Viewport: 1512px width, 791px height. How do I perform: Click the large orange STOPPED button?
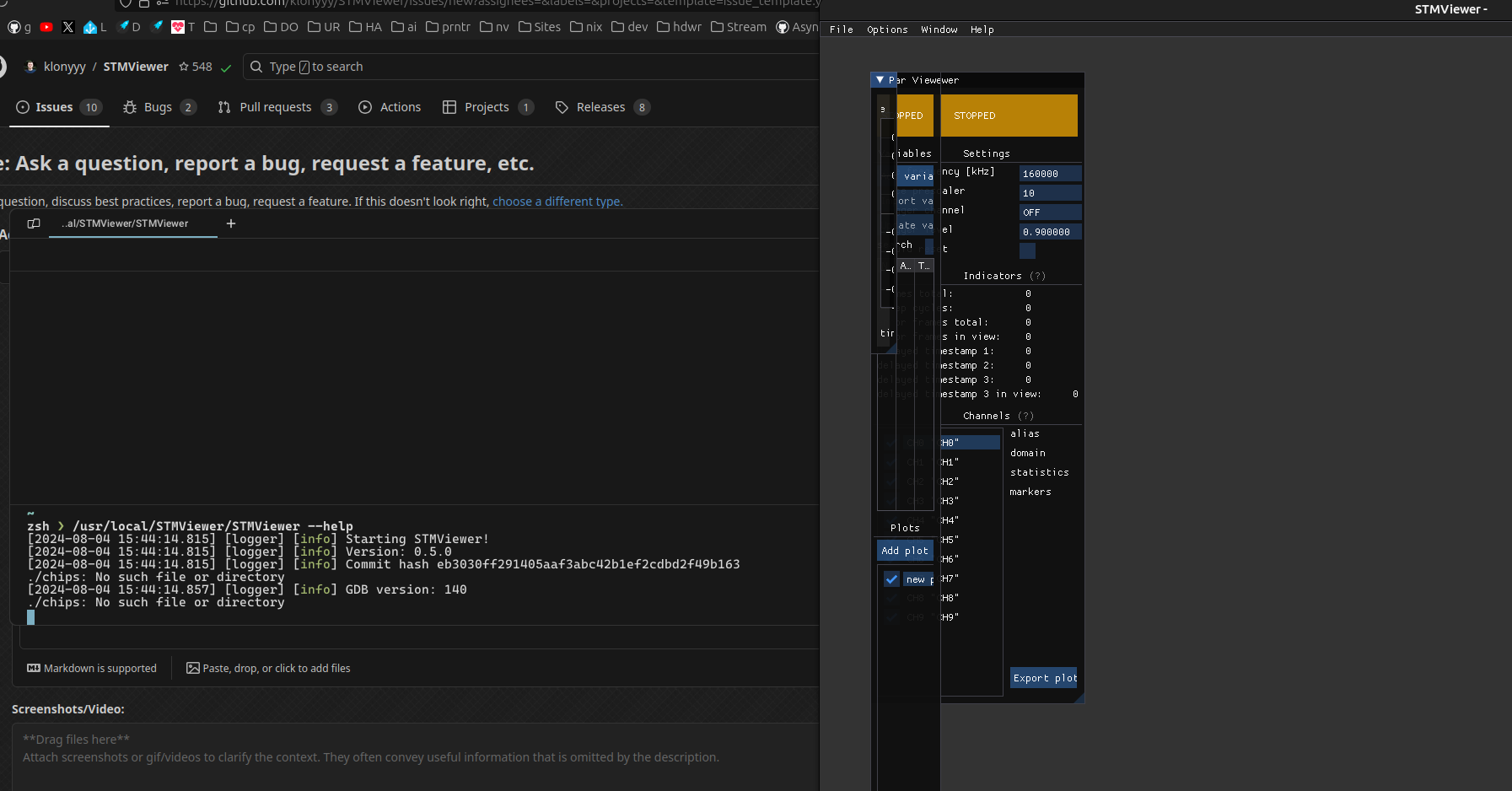point(1009,116)
